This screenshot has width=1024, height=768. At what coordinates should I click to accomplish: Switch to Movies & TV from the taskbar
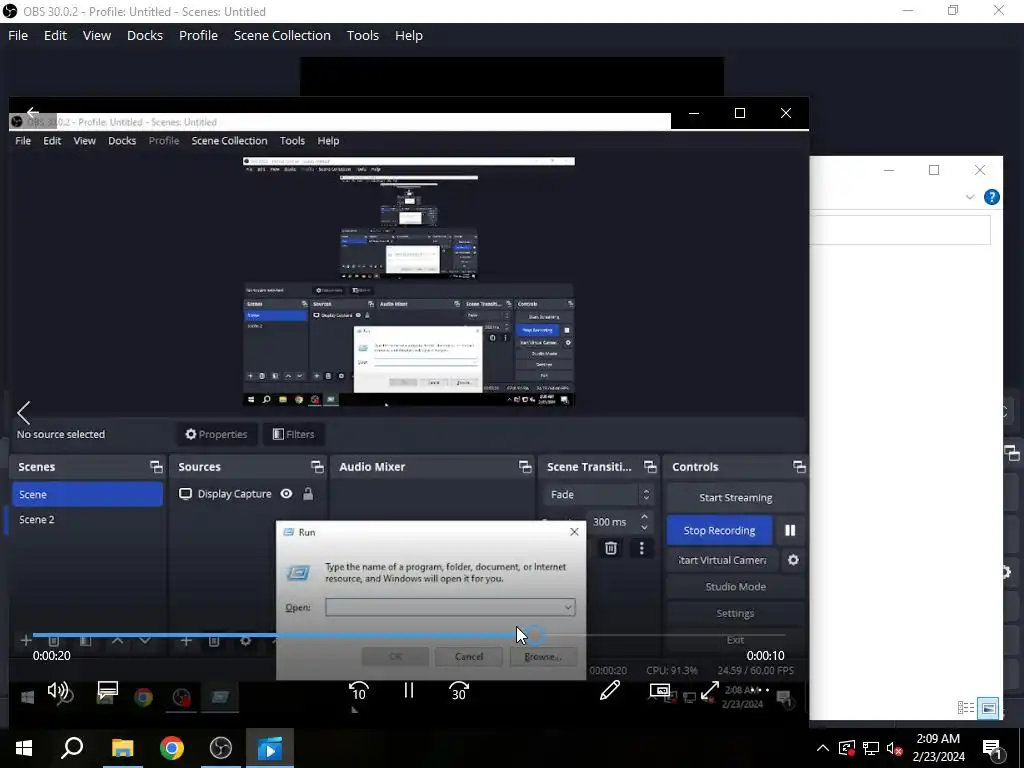(x=270, y=748)
